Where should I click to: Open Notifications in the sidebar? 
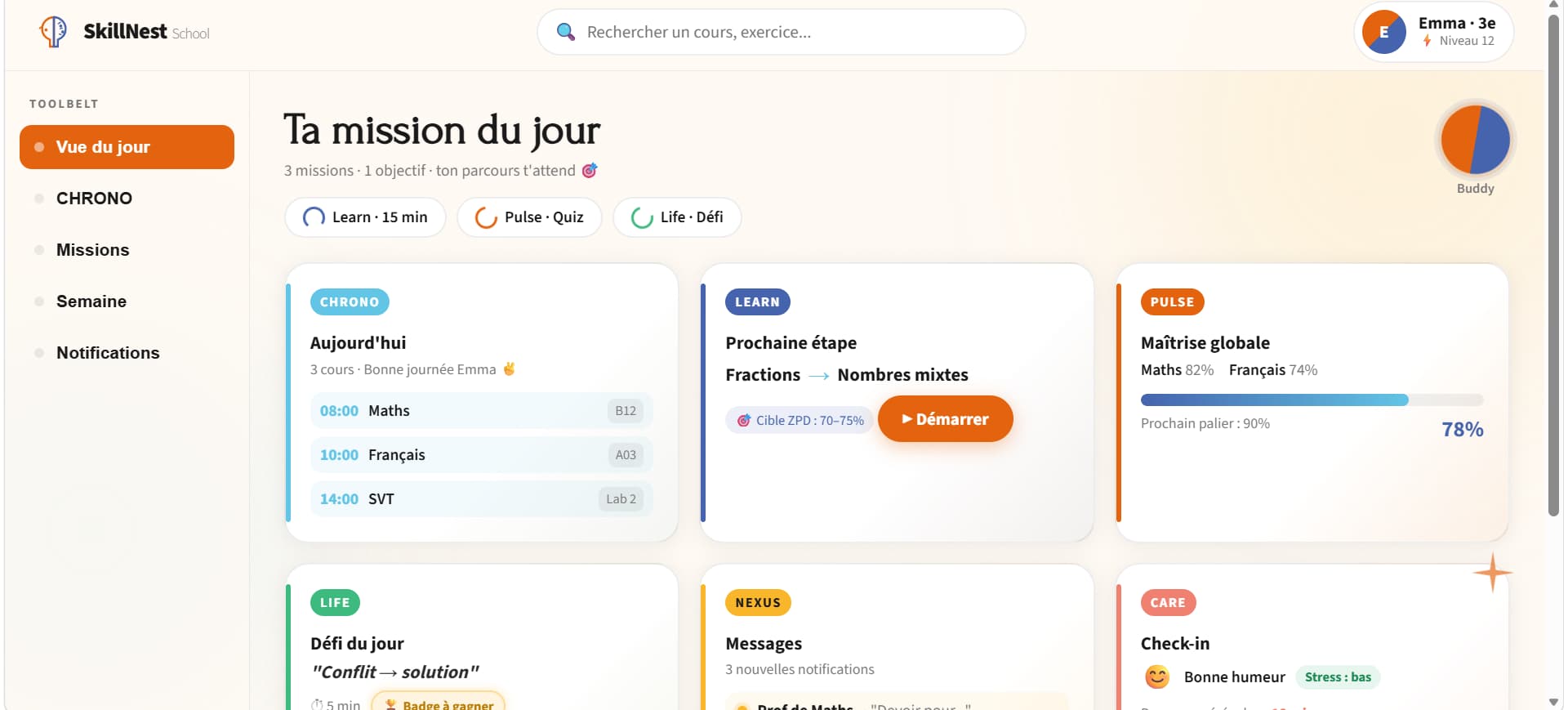tap(127, 353)
